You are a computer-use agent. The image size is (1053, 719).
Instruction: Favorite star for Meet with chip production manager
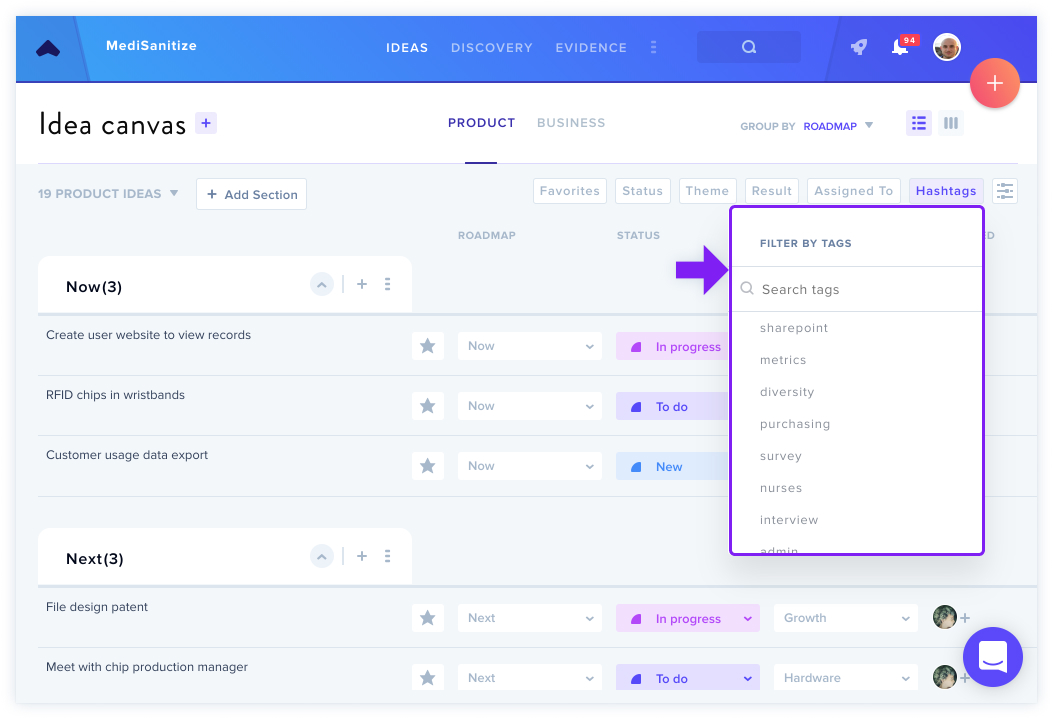(x=428, y=677)
